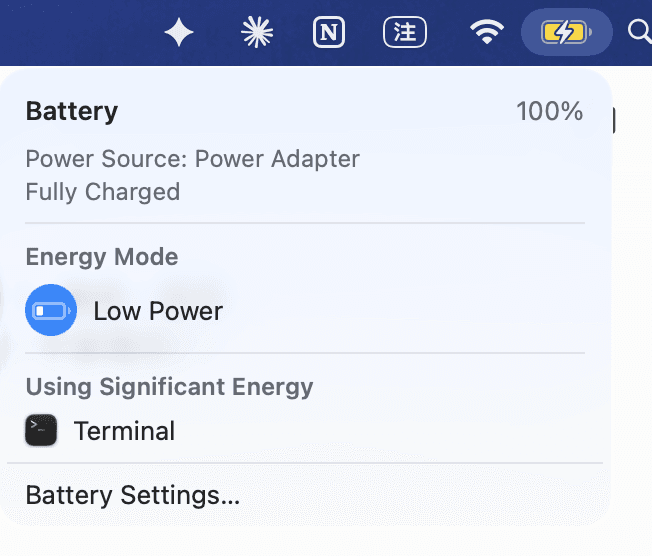This screenshot has height=556, width=652.
Task: Open the Notion menu bar icon
Action: click(328, 32)
